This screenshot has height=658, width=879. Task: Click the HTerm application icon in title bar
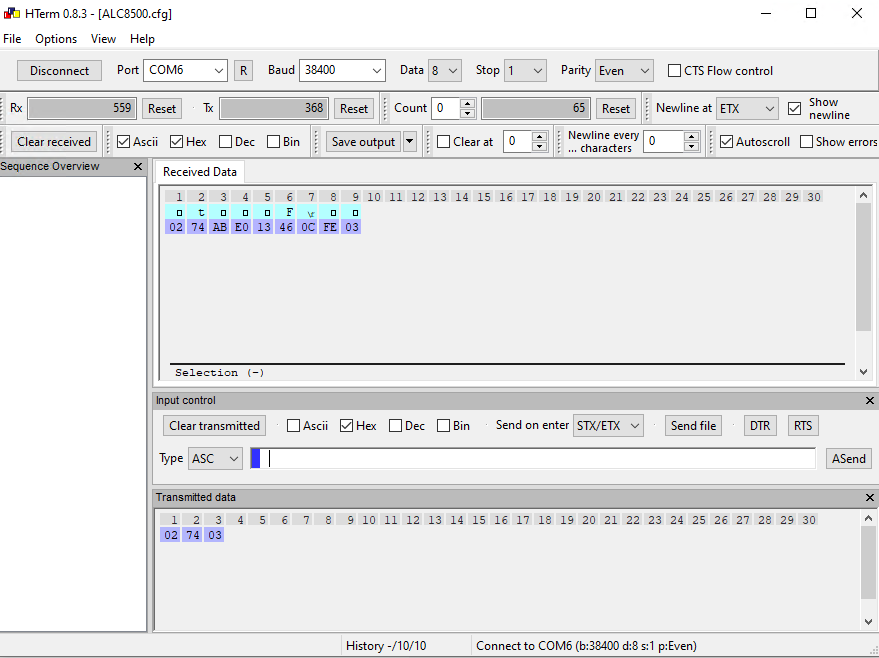(12, 13)
